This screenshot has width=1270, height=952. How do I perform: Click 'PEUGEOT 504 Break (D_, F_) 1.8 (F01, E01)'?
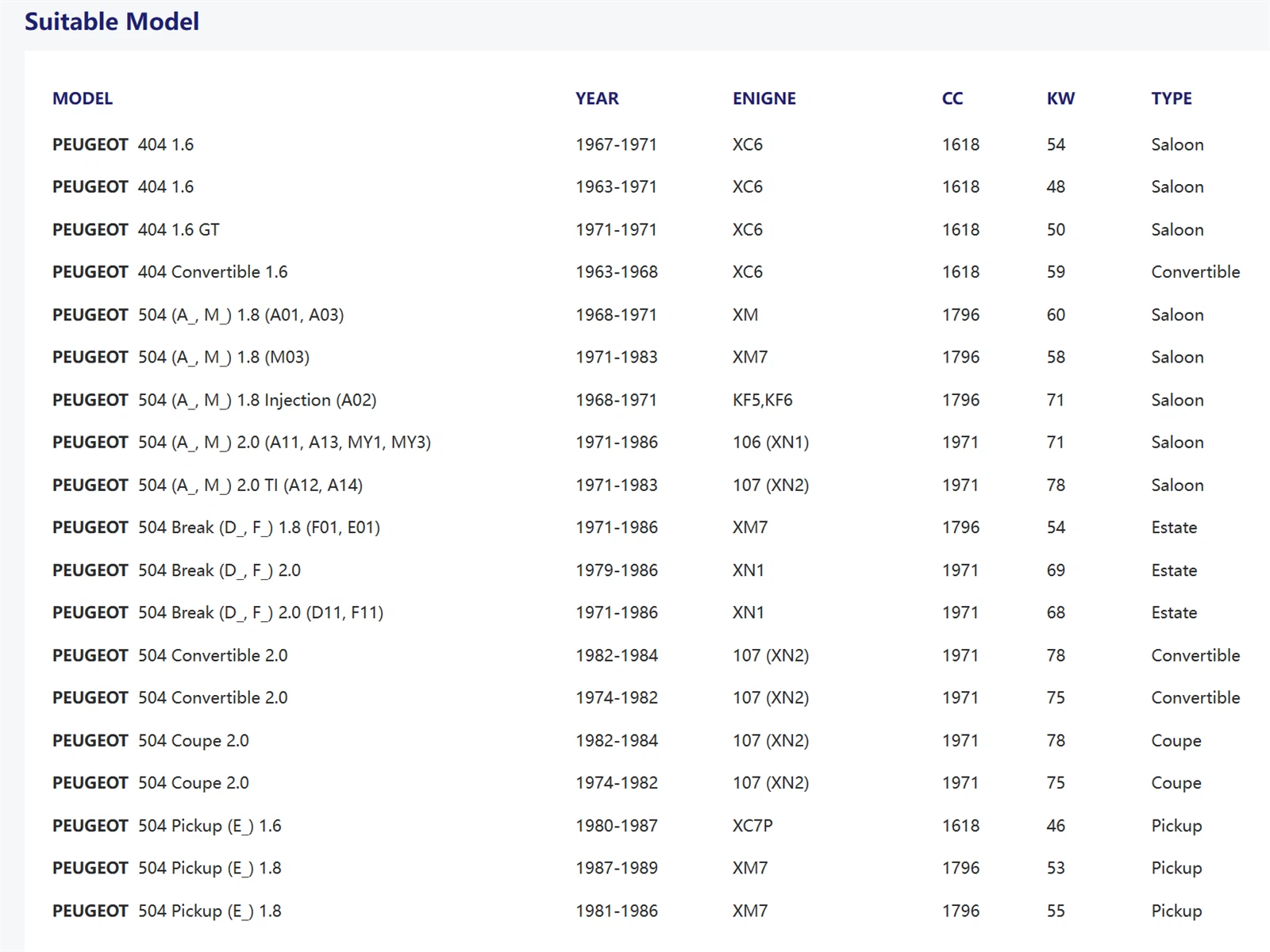(216, 528)
